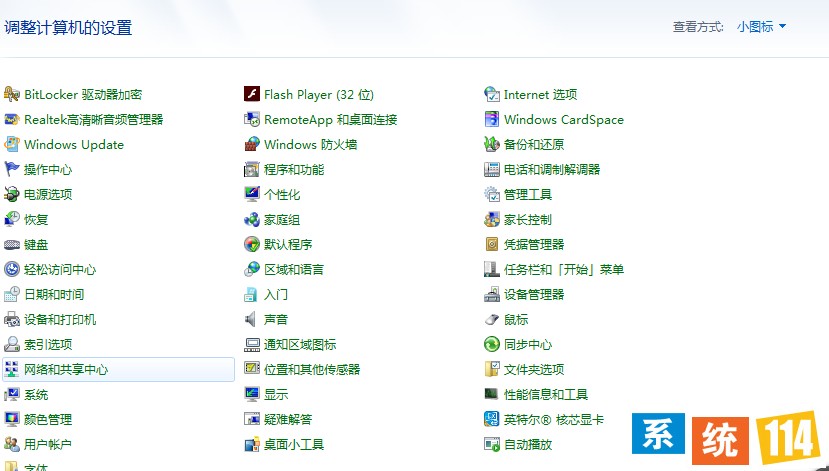Open the 备份和还原 icon
This screenshot has height=471, width=829.
coord(492,144)
